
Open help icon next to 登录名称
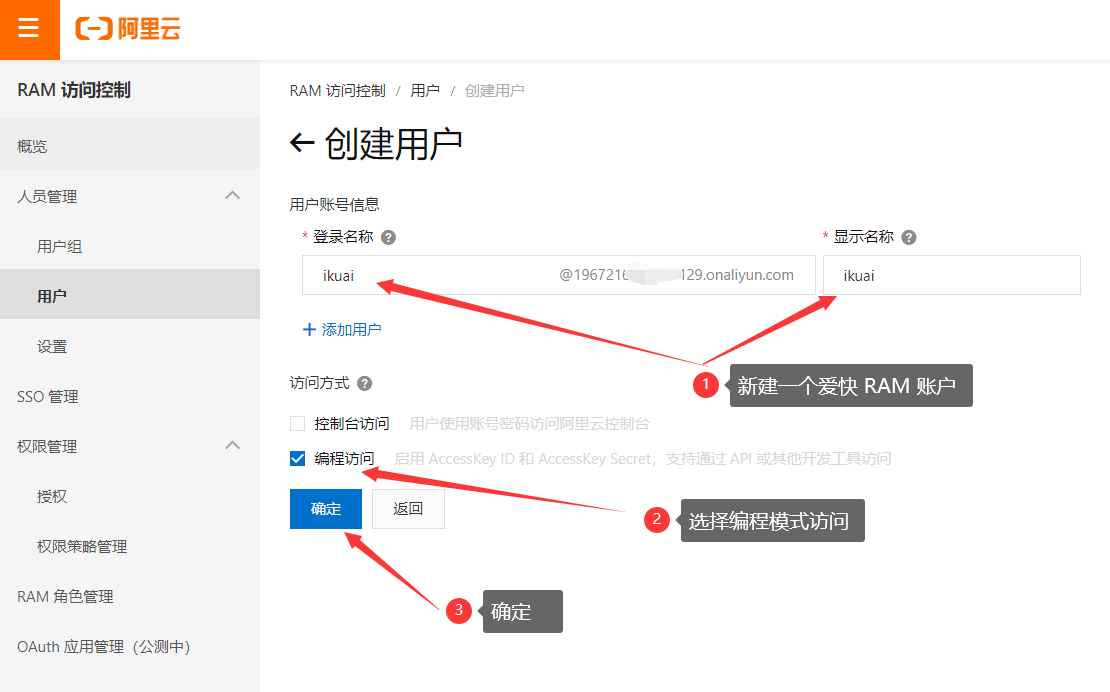(x=388, y=238)
